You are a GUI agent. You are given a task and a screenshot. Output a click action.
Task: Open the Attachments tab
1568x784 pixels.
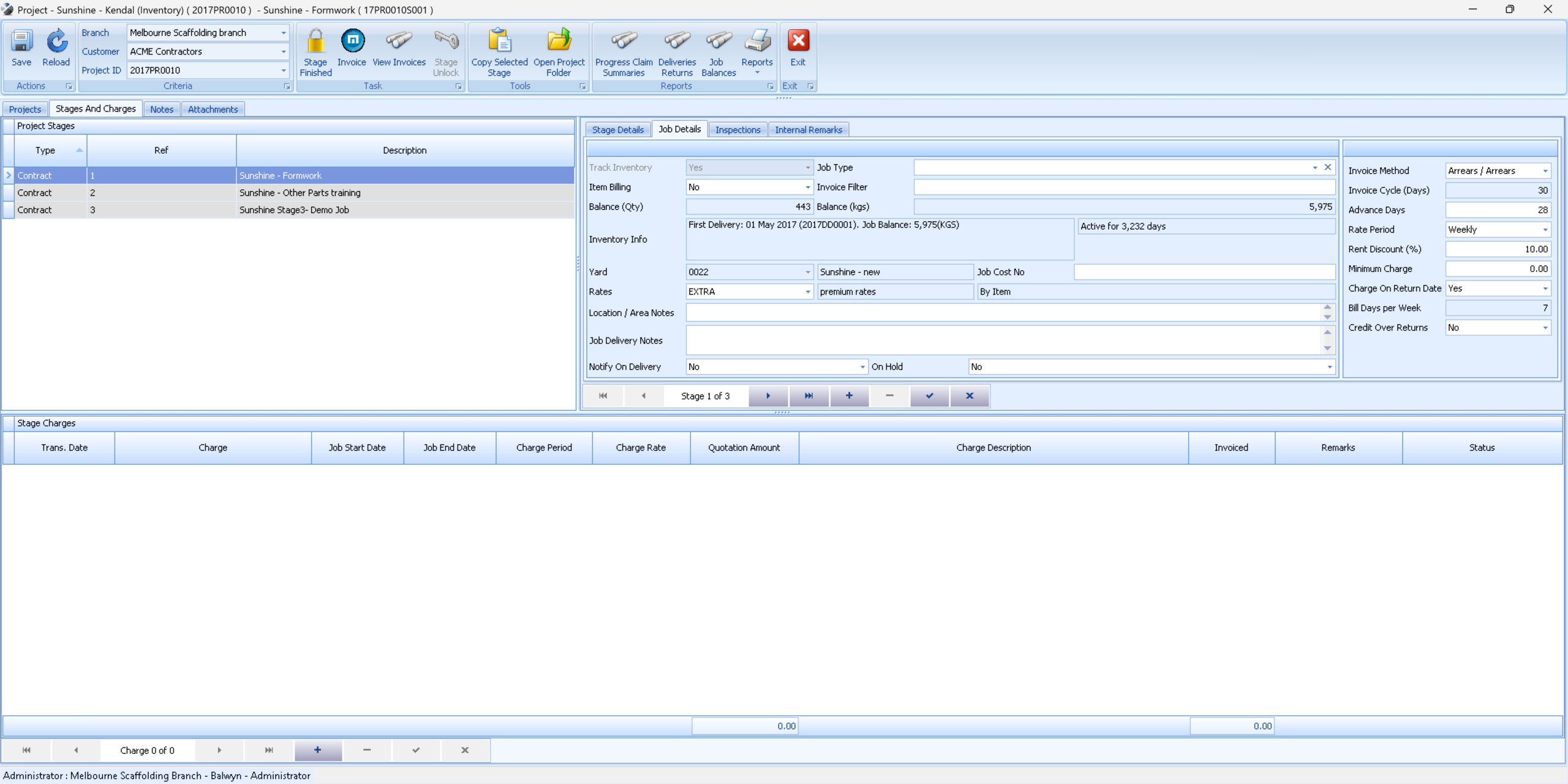[x=213, y=109]
